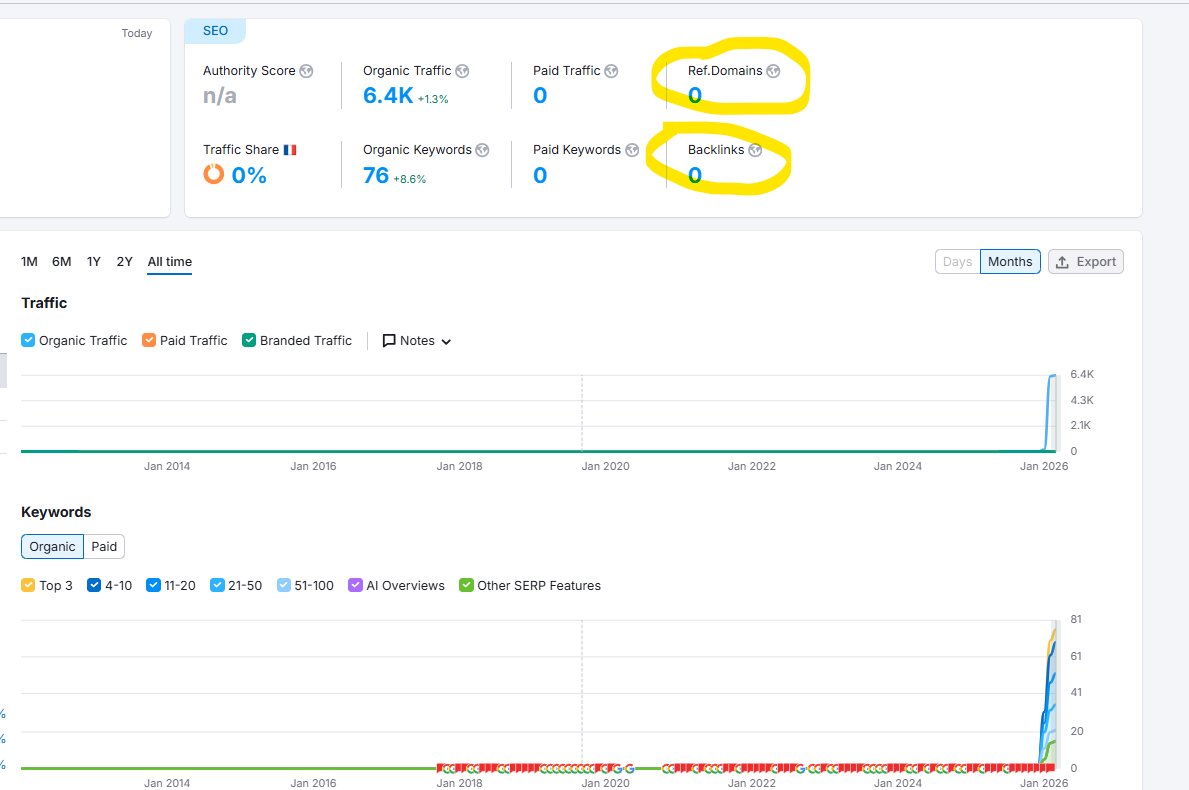1189x790 pixels.
Task: Uncheck the 11-20 positions checkbox
Action: 153,585
